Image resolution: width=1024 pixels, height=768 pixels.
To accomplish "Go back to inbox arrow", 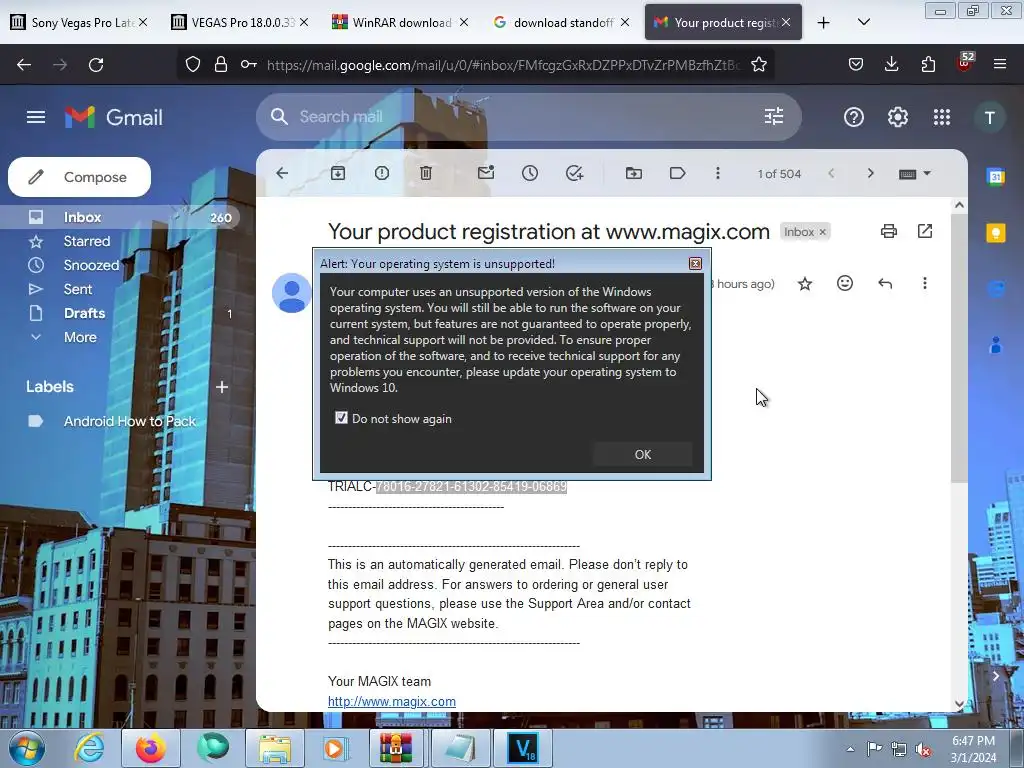I will pyautogui.click(x=282, y=173).
